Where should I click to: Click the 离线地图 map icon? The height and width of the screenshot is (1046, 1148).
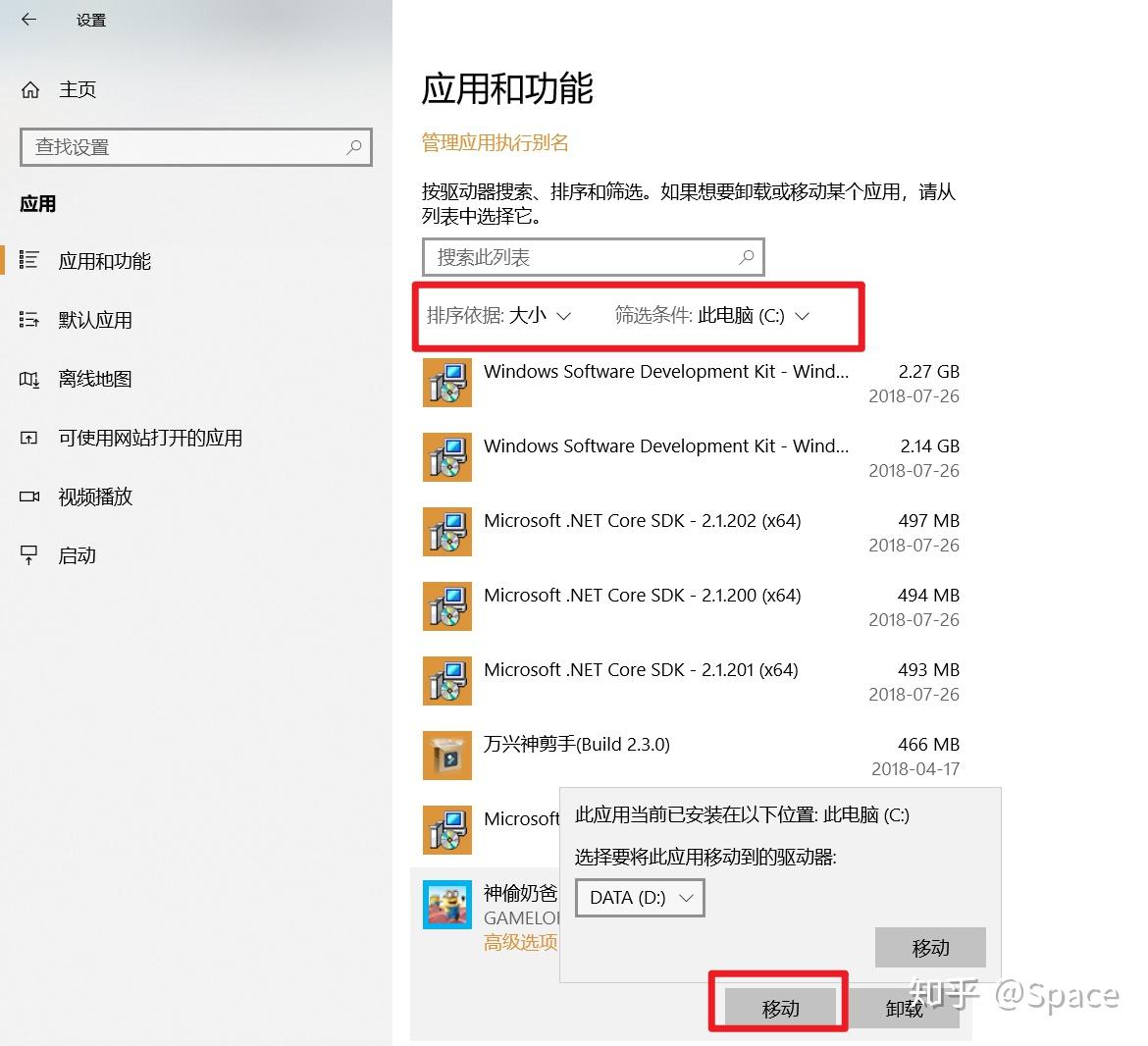[28, 379]
